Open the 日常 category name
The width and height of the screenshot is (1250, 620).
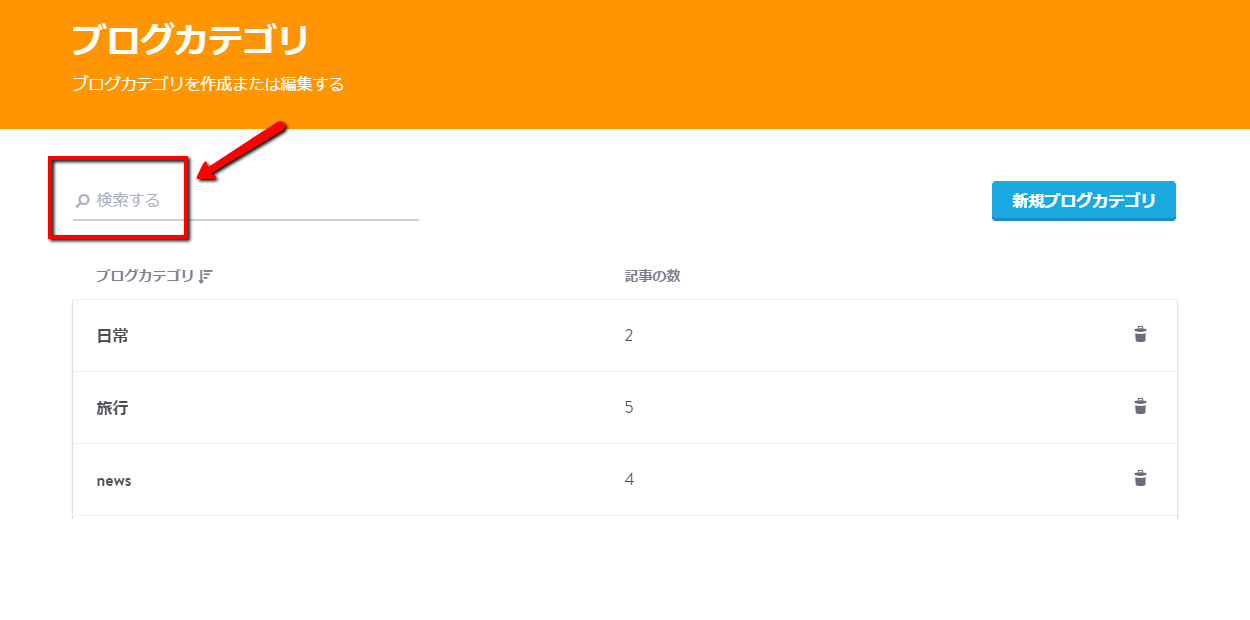112,336
